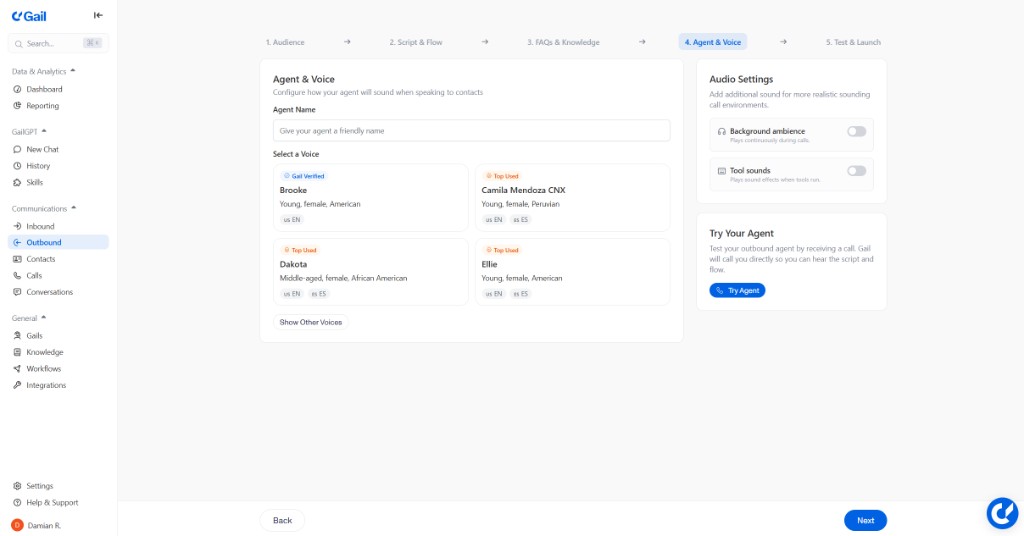The height and width of the screenshot is (536, 1024).
Task: Collapse the Data & Analytics section
Action: (72, 71)
